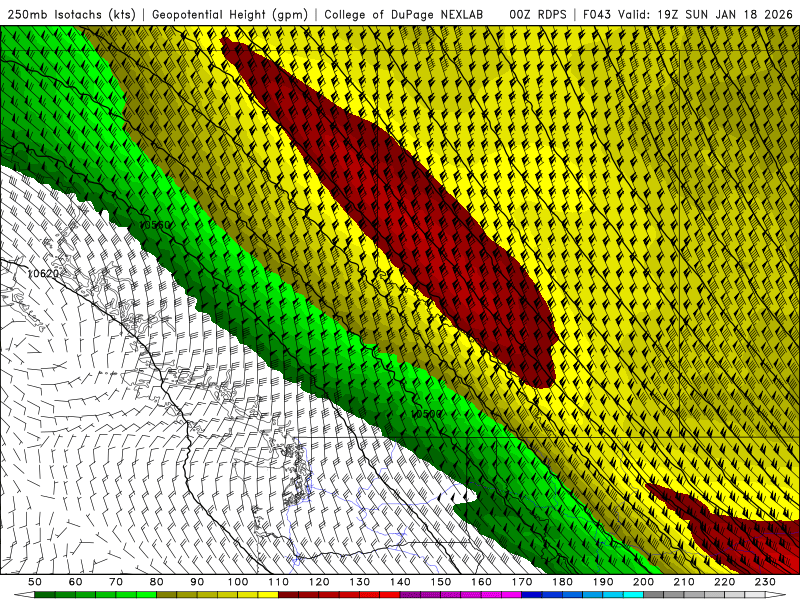Click the 10560 height contour label
The image size is (800, 600).
[155, 225]
